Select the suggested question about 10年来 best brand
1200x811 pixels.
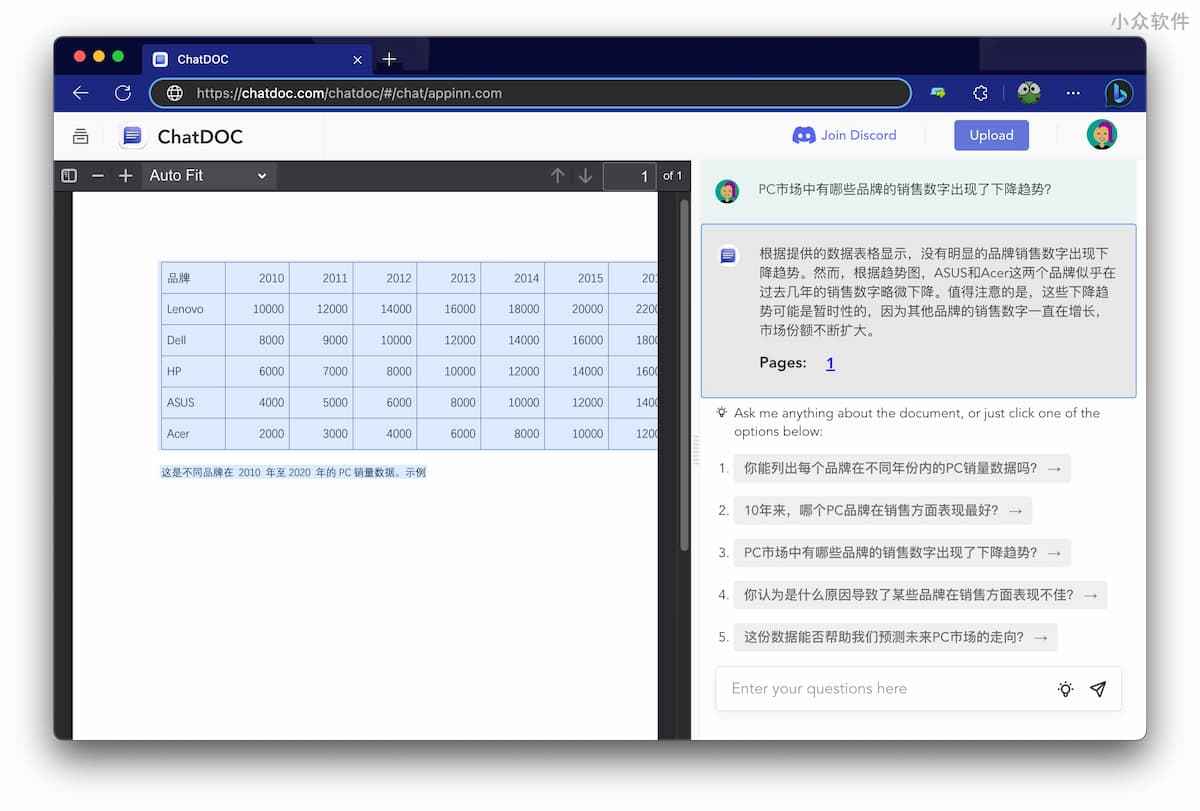coord(882,510)
